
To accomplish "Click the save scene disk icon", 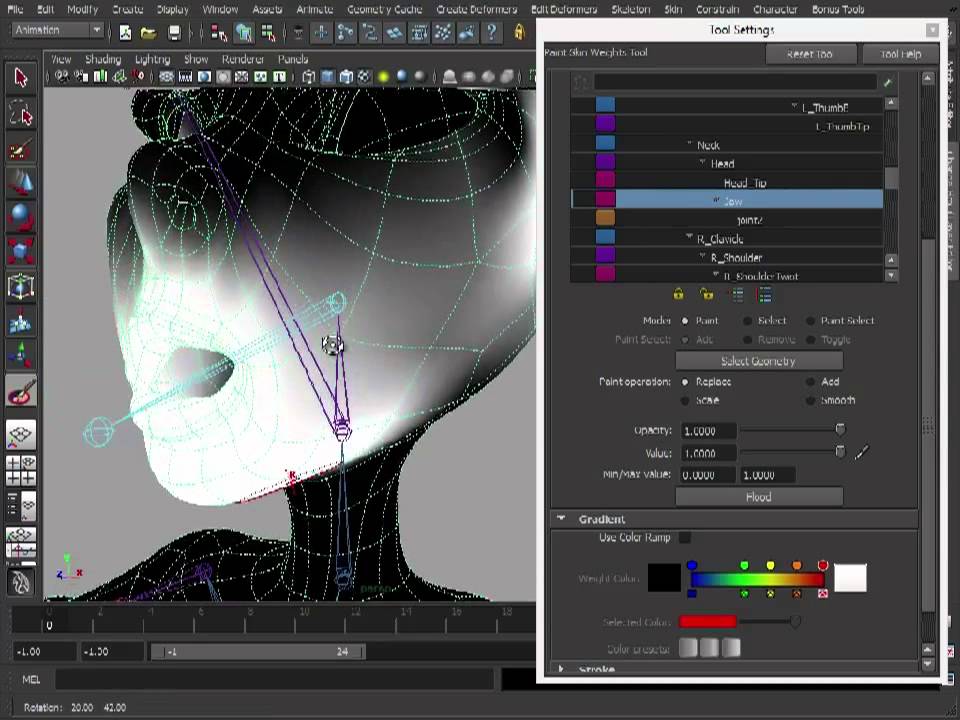I will [x=174, y=32].
